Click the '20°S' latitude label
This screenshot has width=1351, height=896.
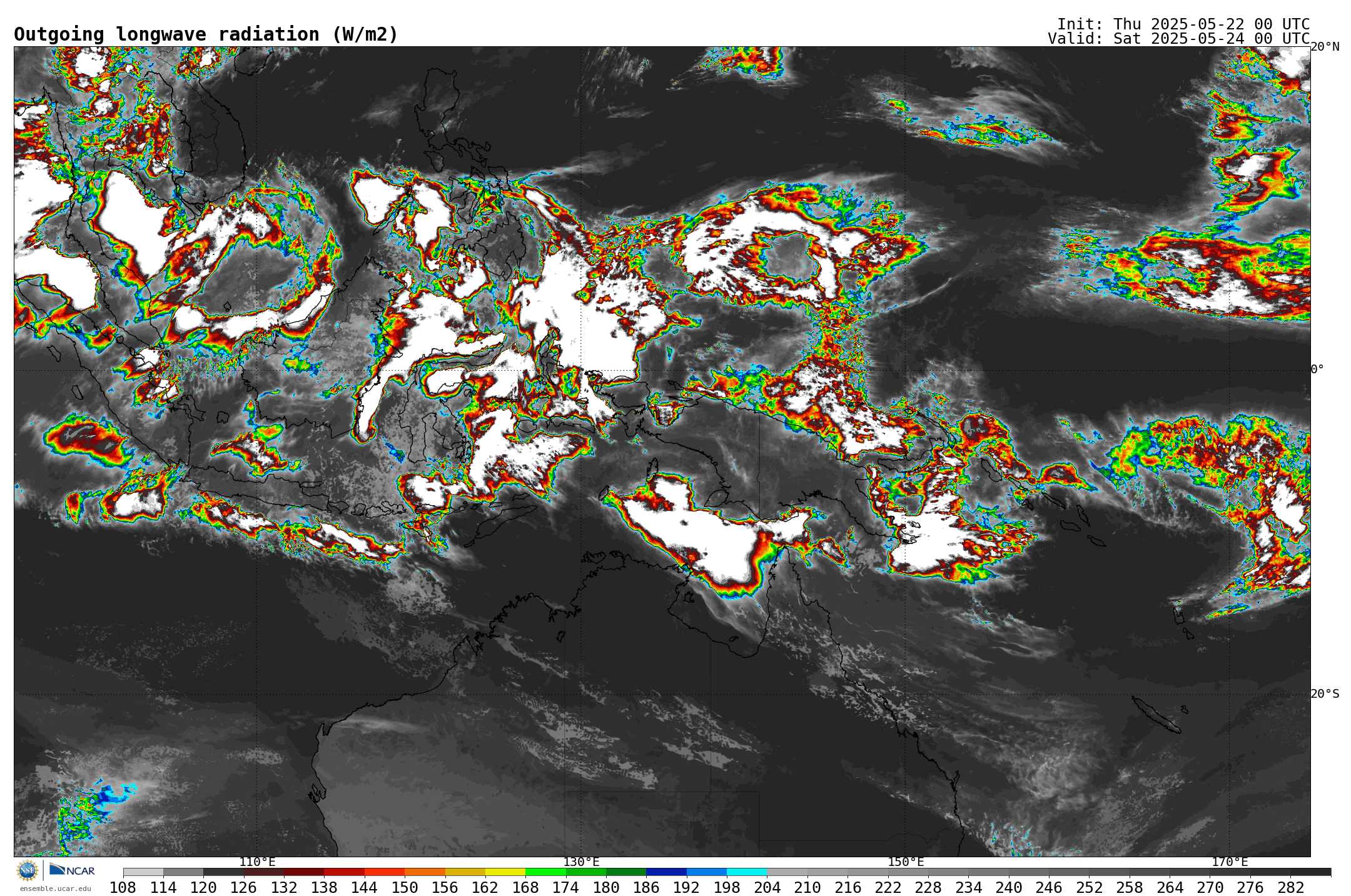1325,693
